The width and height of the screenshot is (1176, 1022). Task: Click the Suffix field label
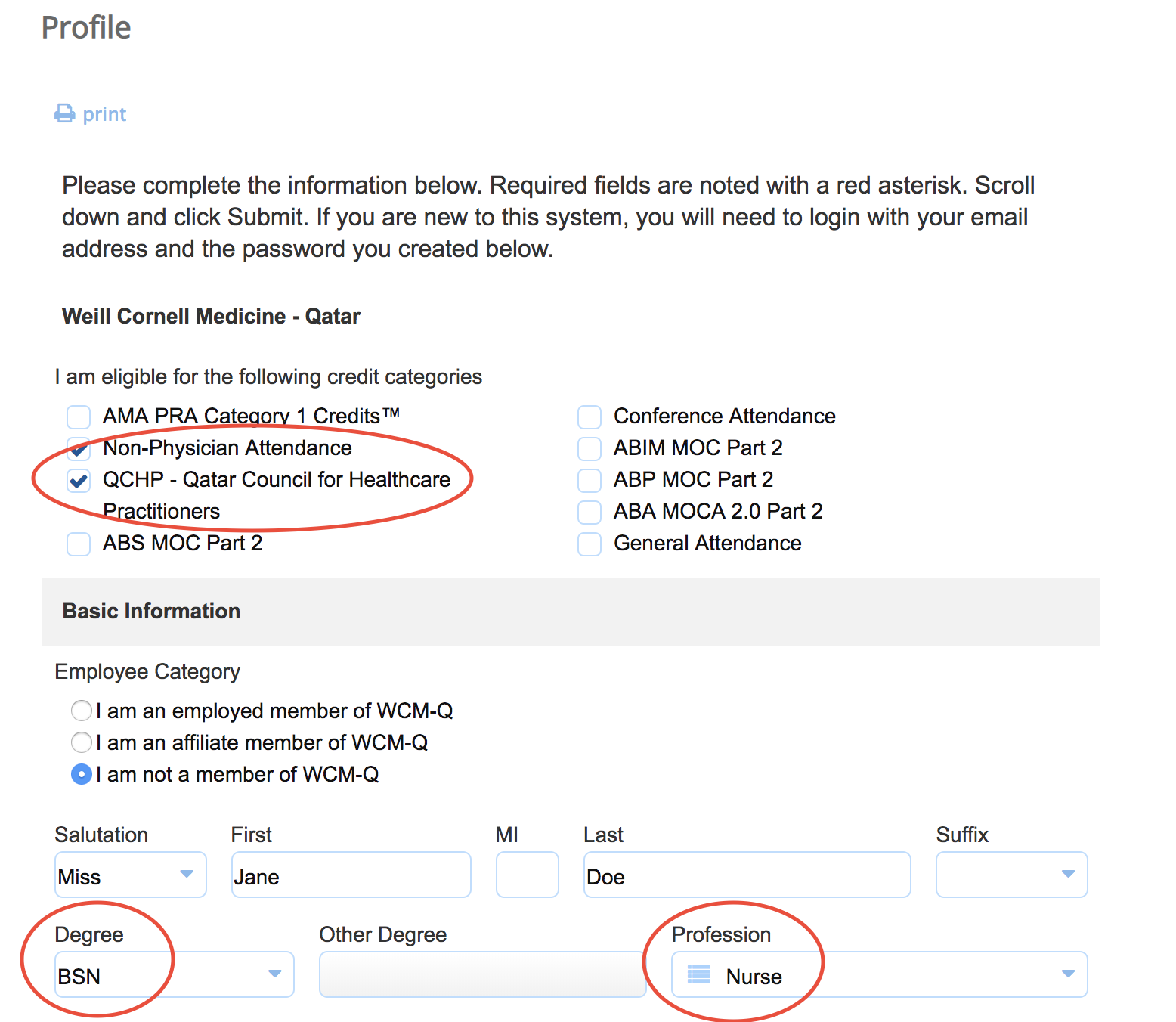(x=962, y=835)
